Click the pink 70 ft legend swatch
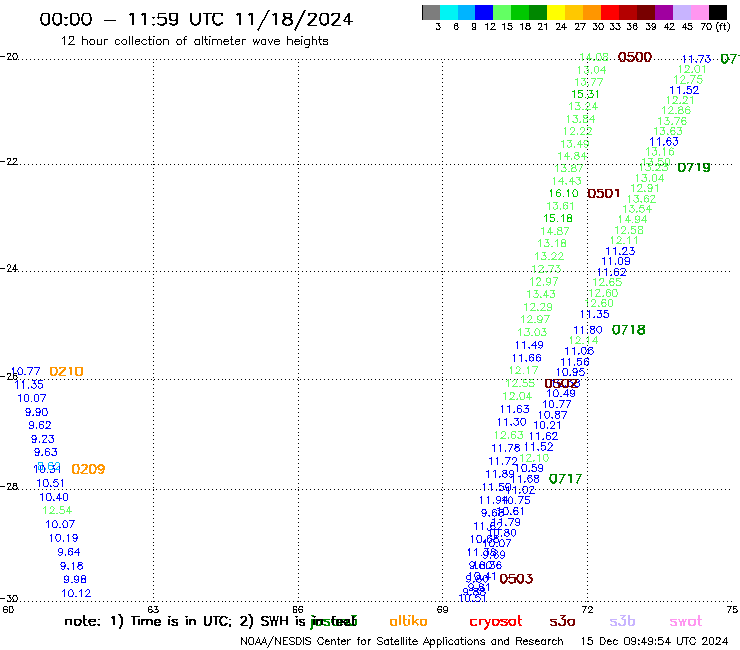740x650 pixels. 700,12
